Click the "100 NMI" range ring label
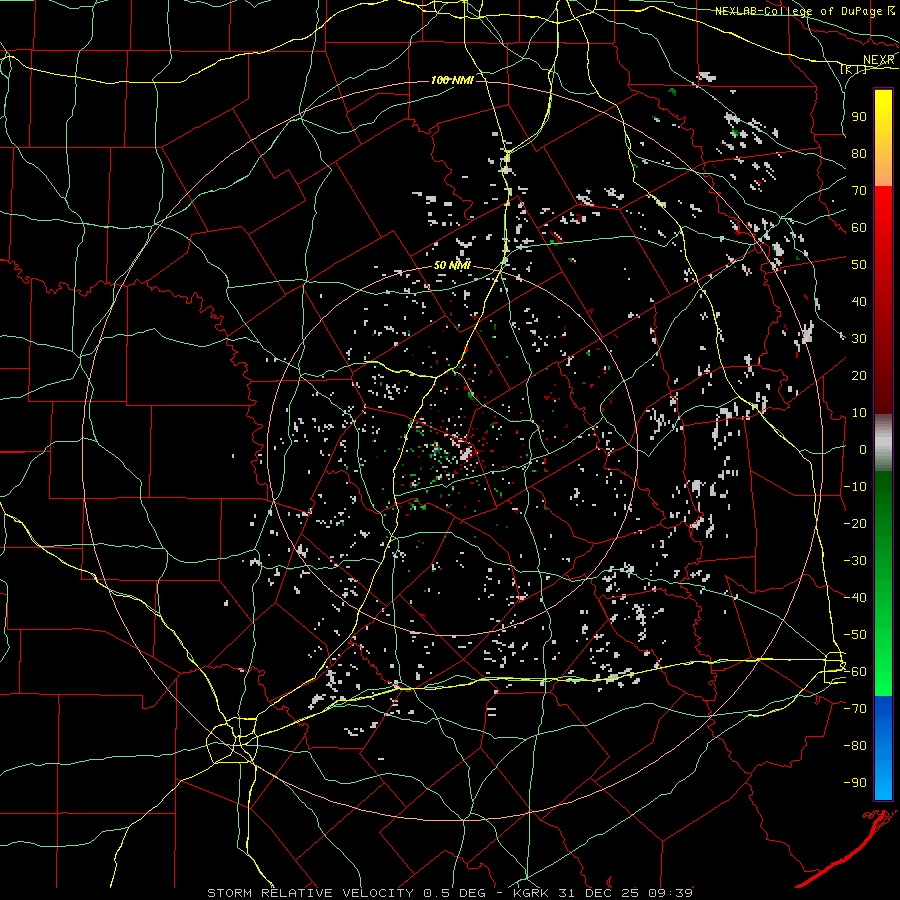Screen dimensions: 900x900 (452, 80)
